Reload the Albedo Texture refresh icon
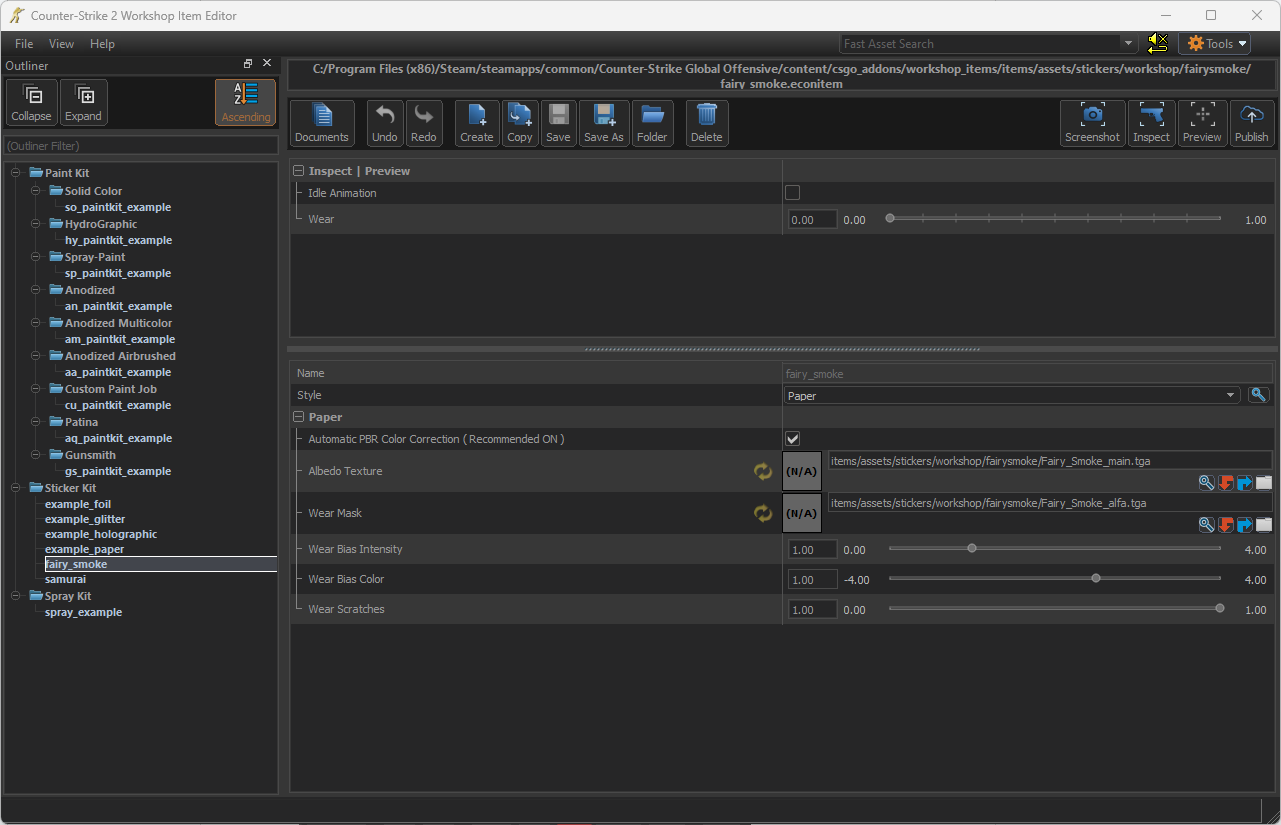The image size is (1281, 825). click(x=763, y=471)
